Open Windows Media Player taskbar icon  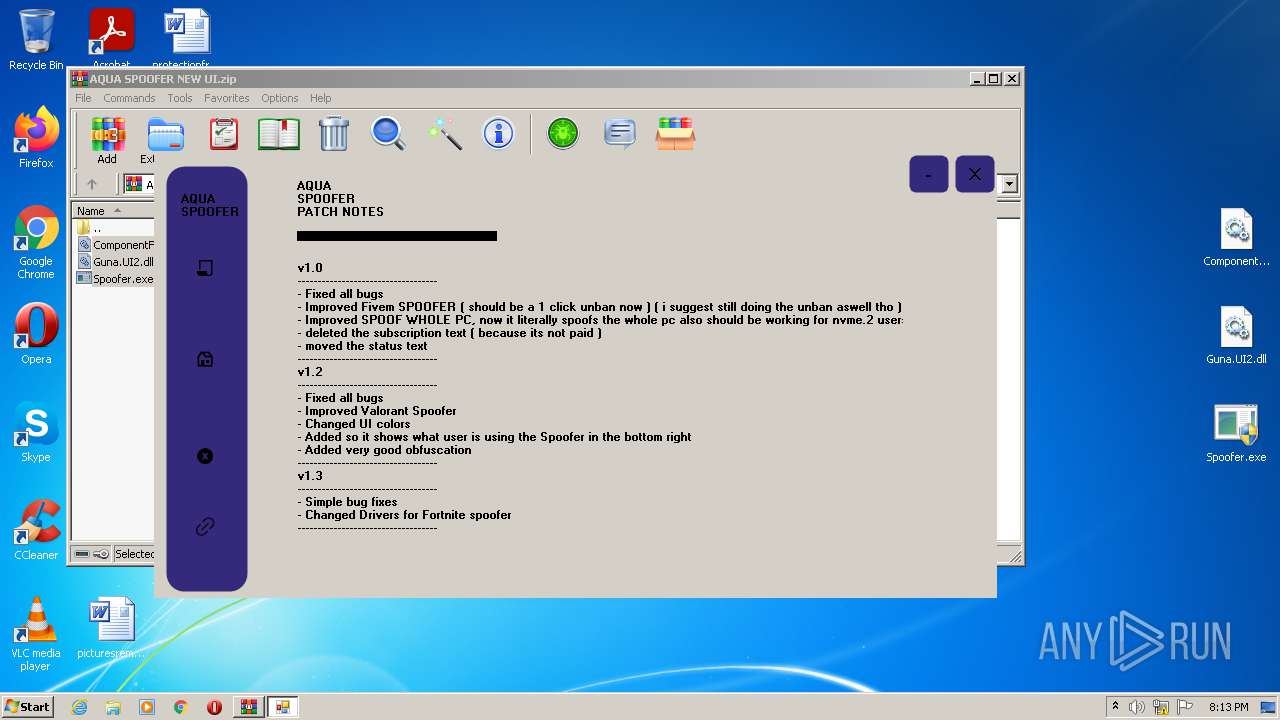tap(147, 707)
